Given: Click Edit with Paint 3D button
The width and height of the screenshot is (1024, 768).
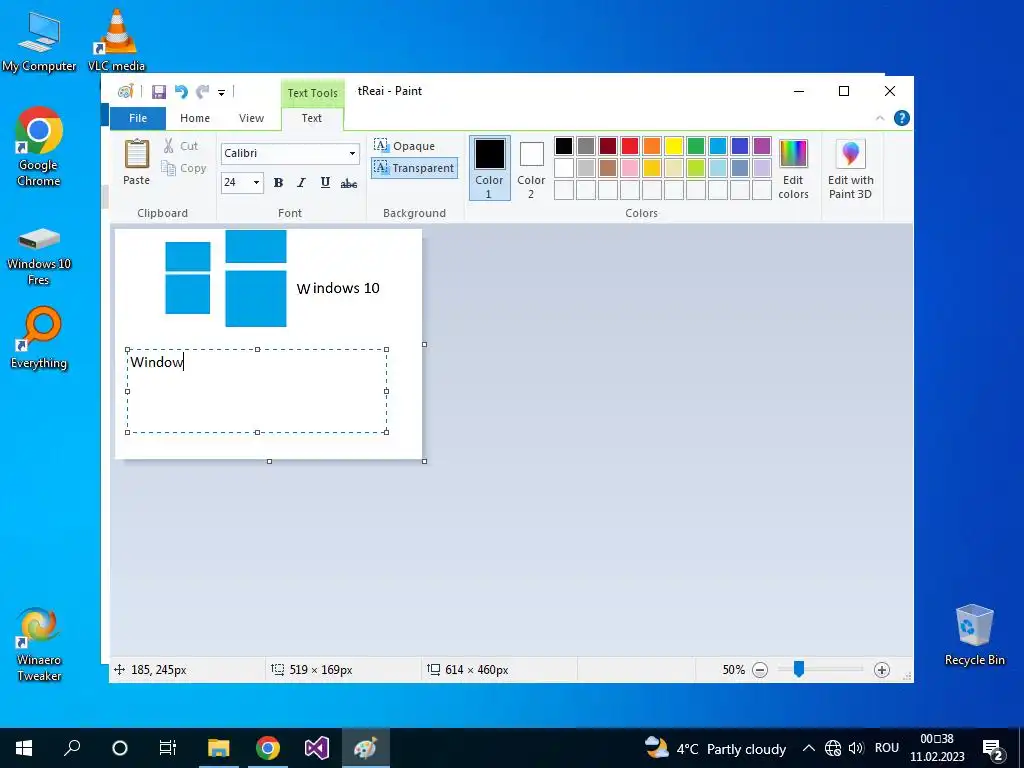Looking at the screenshot, I should coord(850,168).
